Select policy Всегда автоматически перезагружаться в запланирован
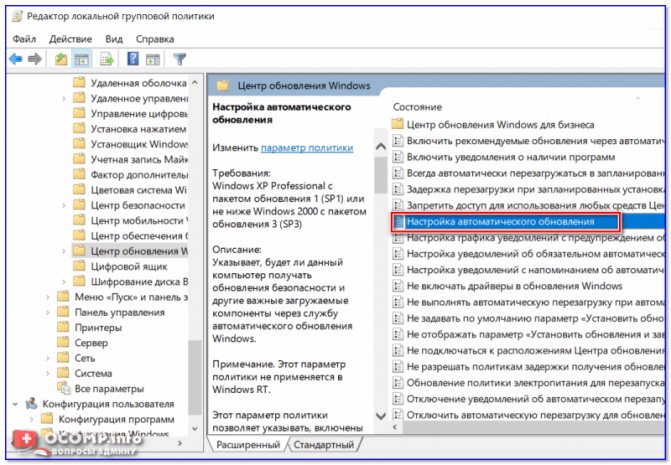Viewport: 671px width, 465px height. pyautogui.click(x=528, y=173)
